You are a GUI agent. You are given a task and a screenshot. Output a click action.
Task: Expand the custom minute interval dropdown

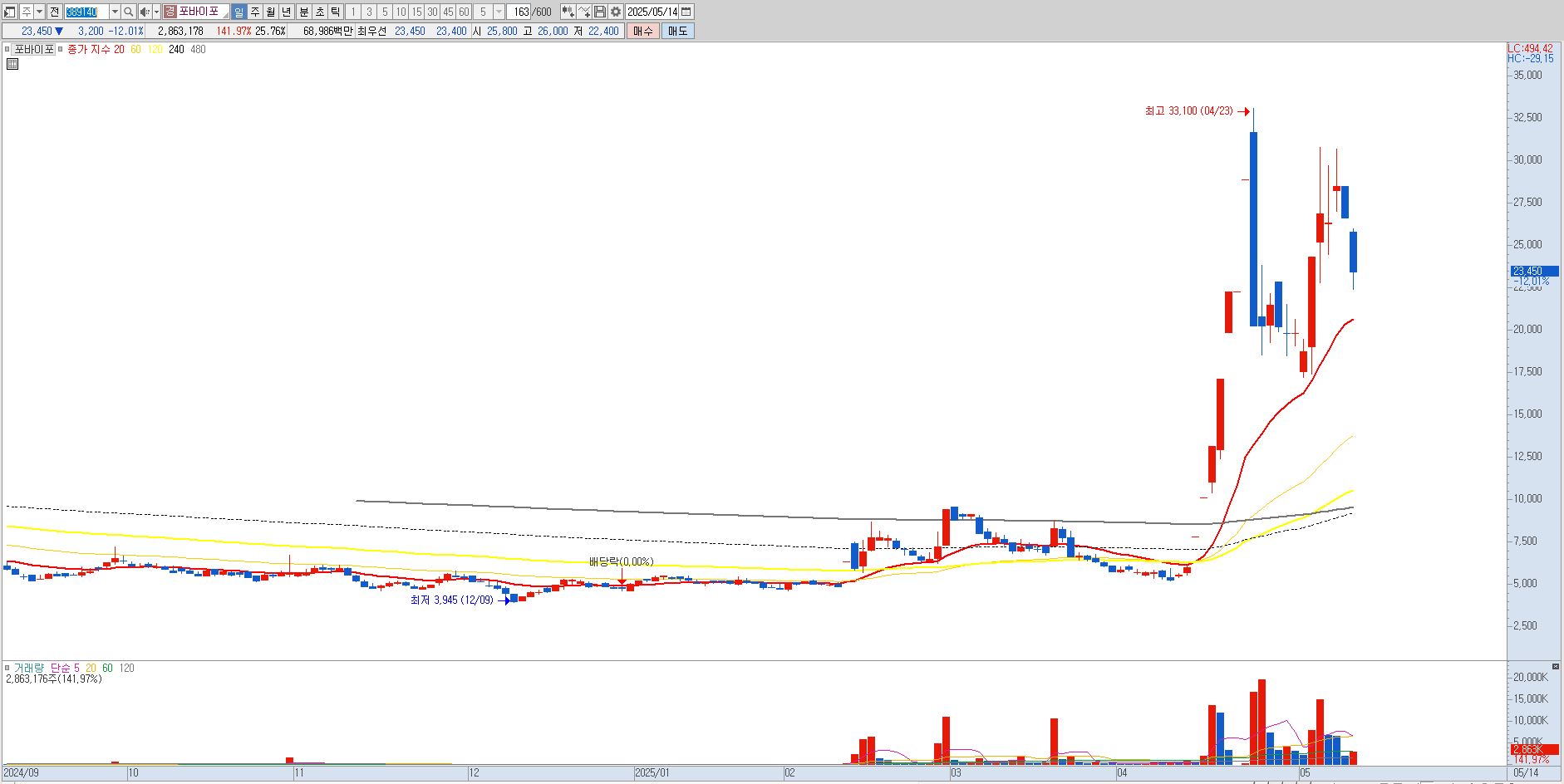[x=499, y=12]
